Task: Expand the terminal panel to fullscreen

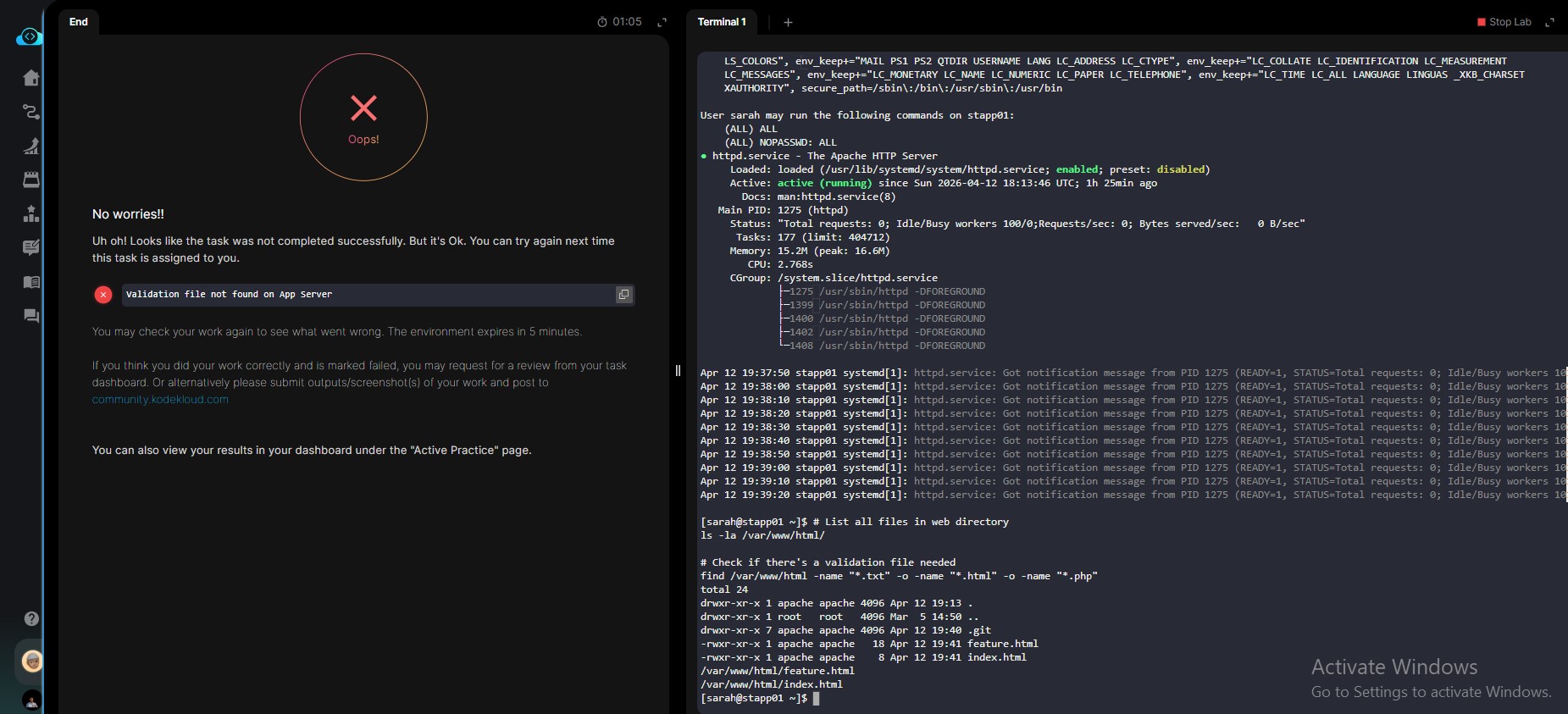Action: tap(1549, 22)
